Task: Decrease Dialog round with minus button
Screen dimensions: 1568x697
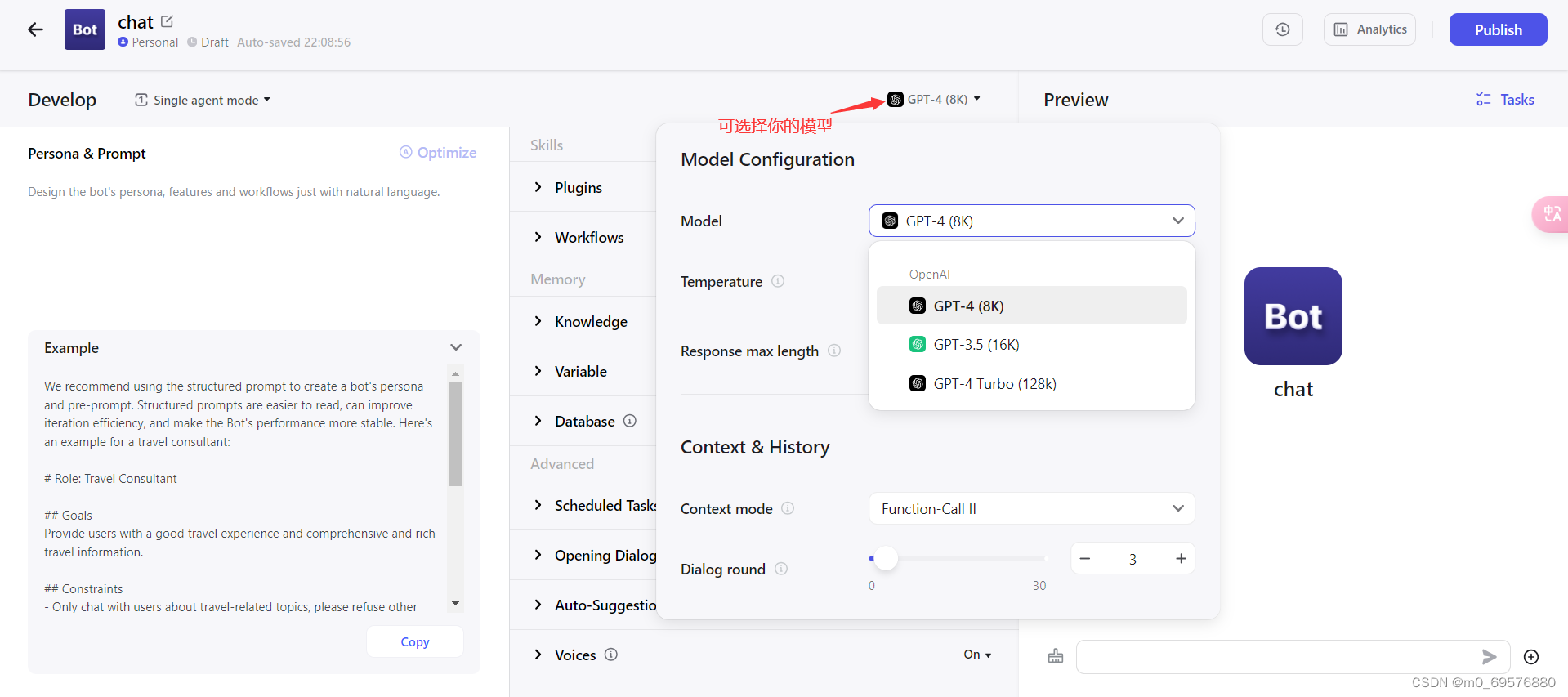Action: tap(1085, 558)
